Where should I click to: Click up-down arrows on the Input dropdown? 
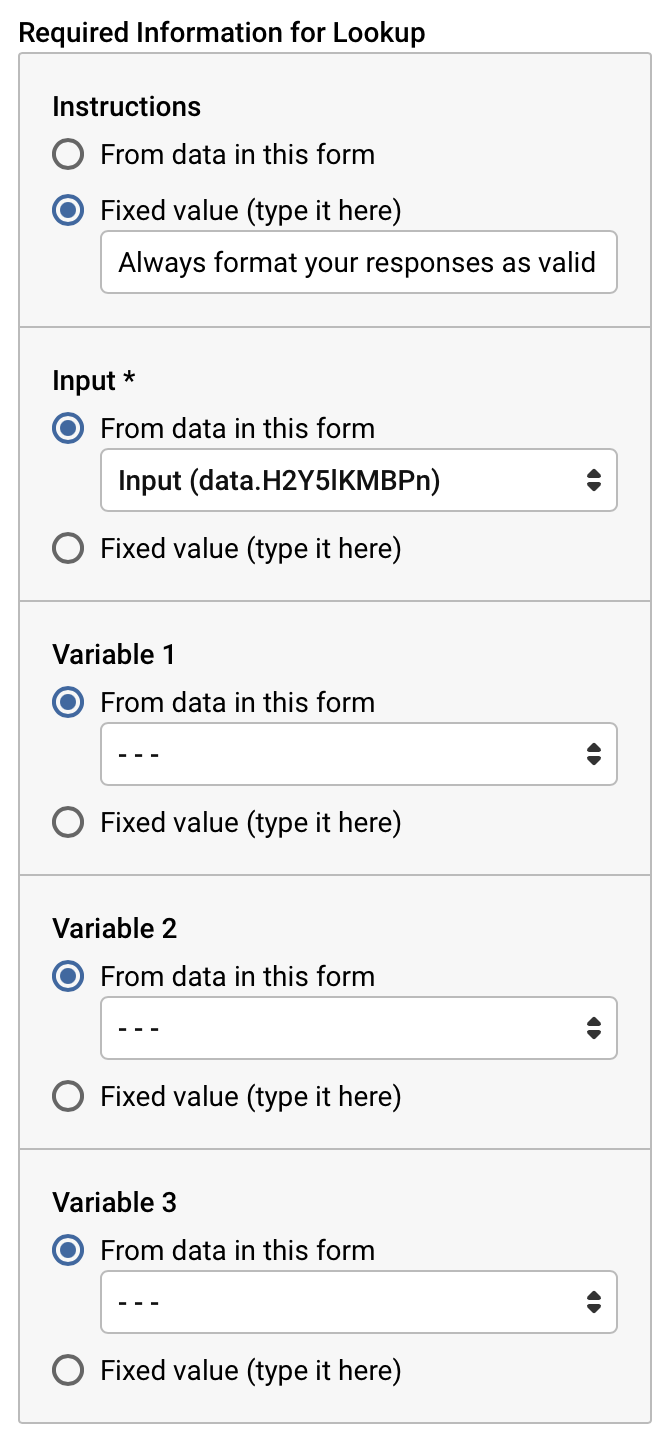[594, 481]
